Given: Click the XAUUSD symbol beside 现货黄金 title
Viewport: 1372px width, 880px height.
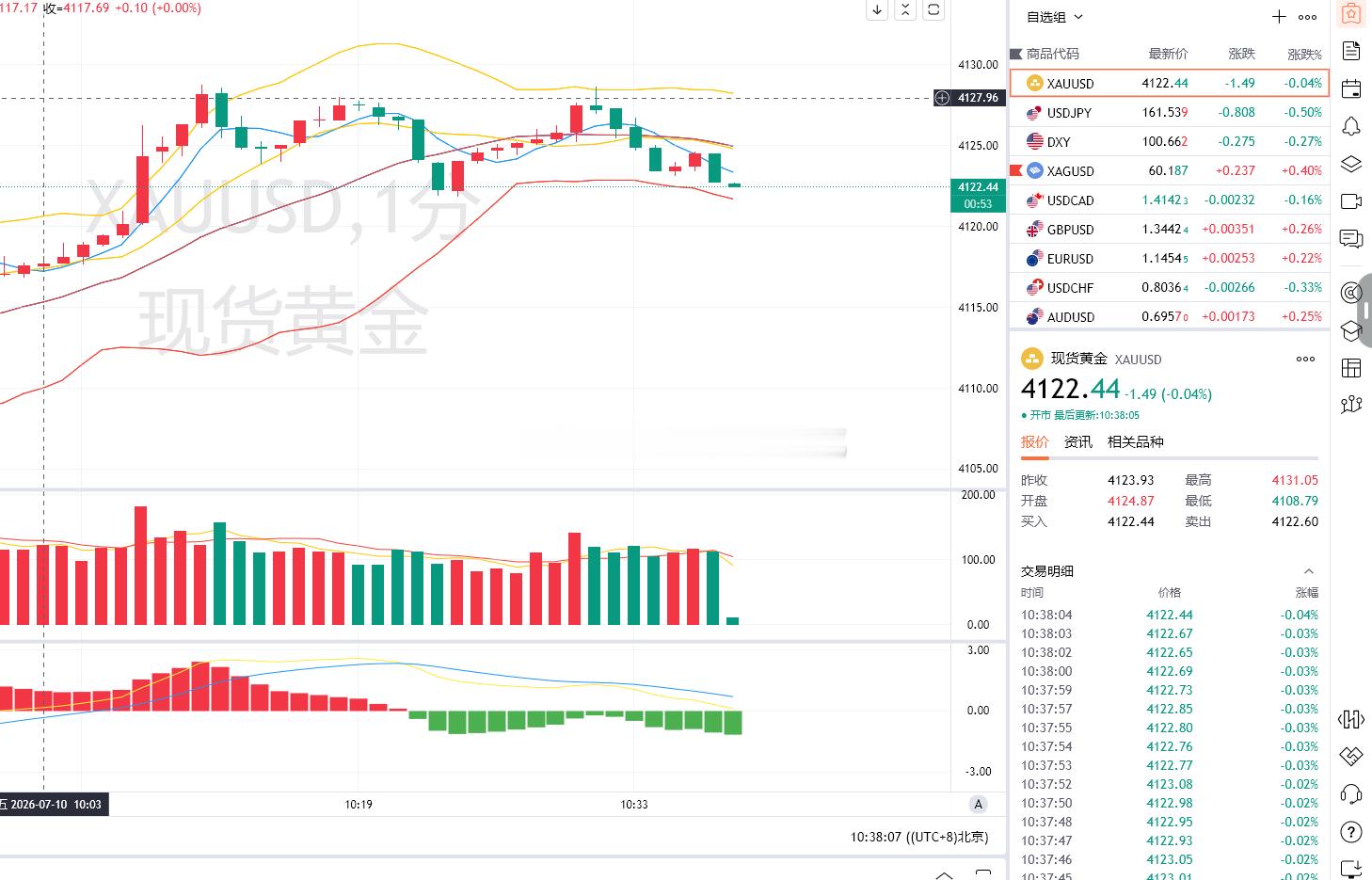Looking at the screenshot, I should click(1138, 360).
